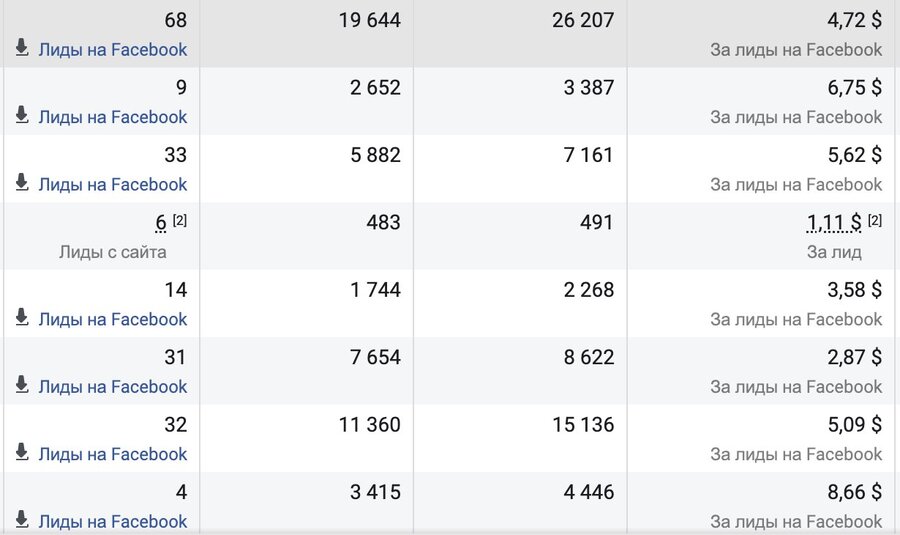The image size is (900, 535).
Task: Click download icon in 31 leads row
Action: tap(22, 385)
